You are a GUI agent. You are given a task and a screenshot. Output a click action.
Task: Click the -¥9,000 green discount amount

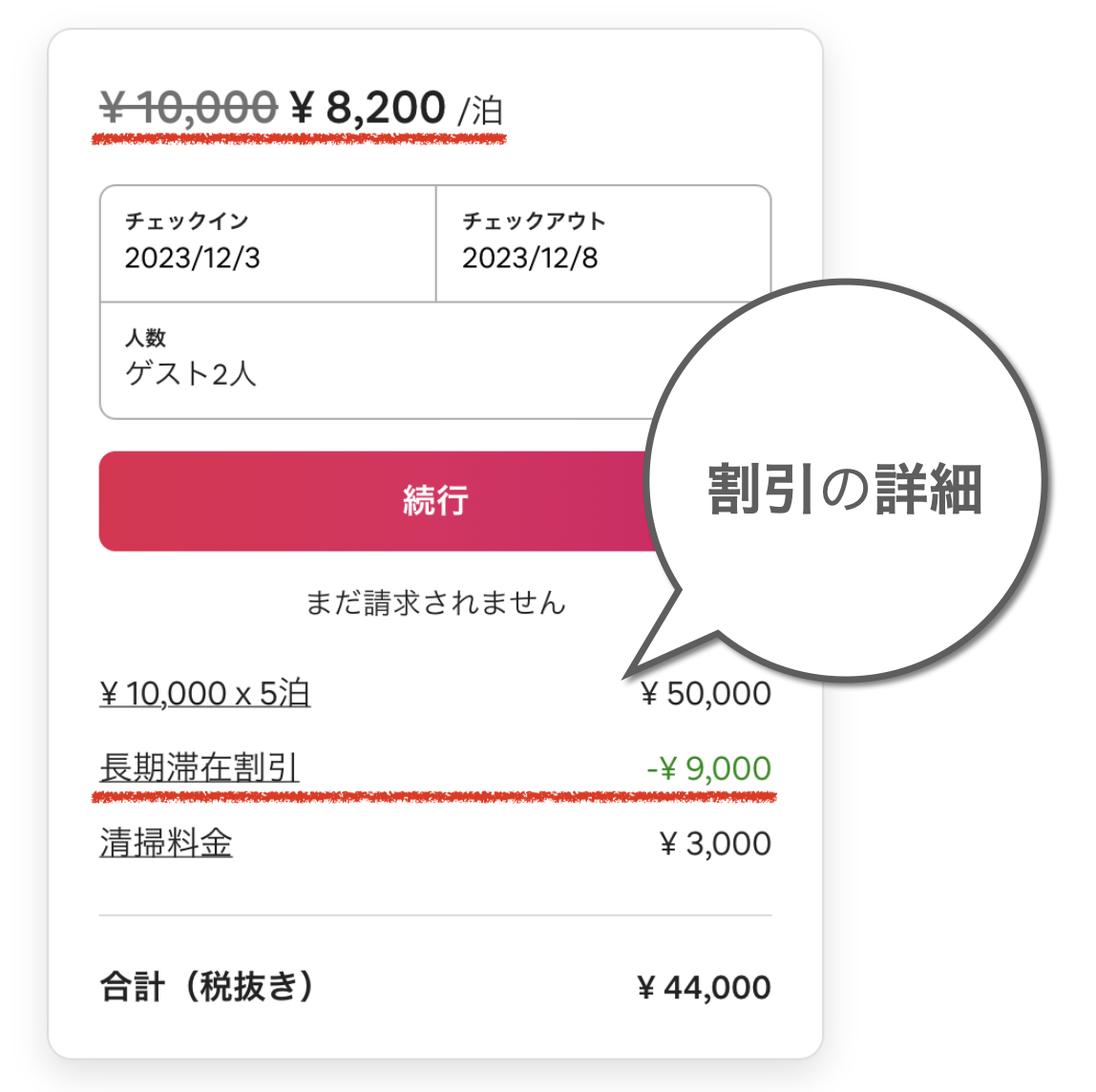[708, 768]
